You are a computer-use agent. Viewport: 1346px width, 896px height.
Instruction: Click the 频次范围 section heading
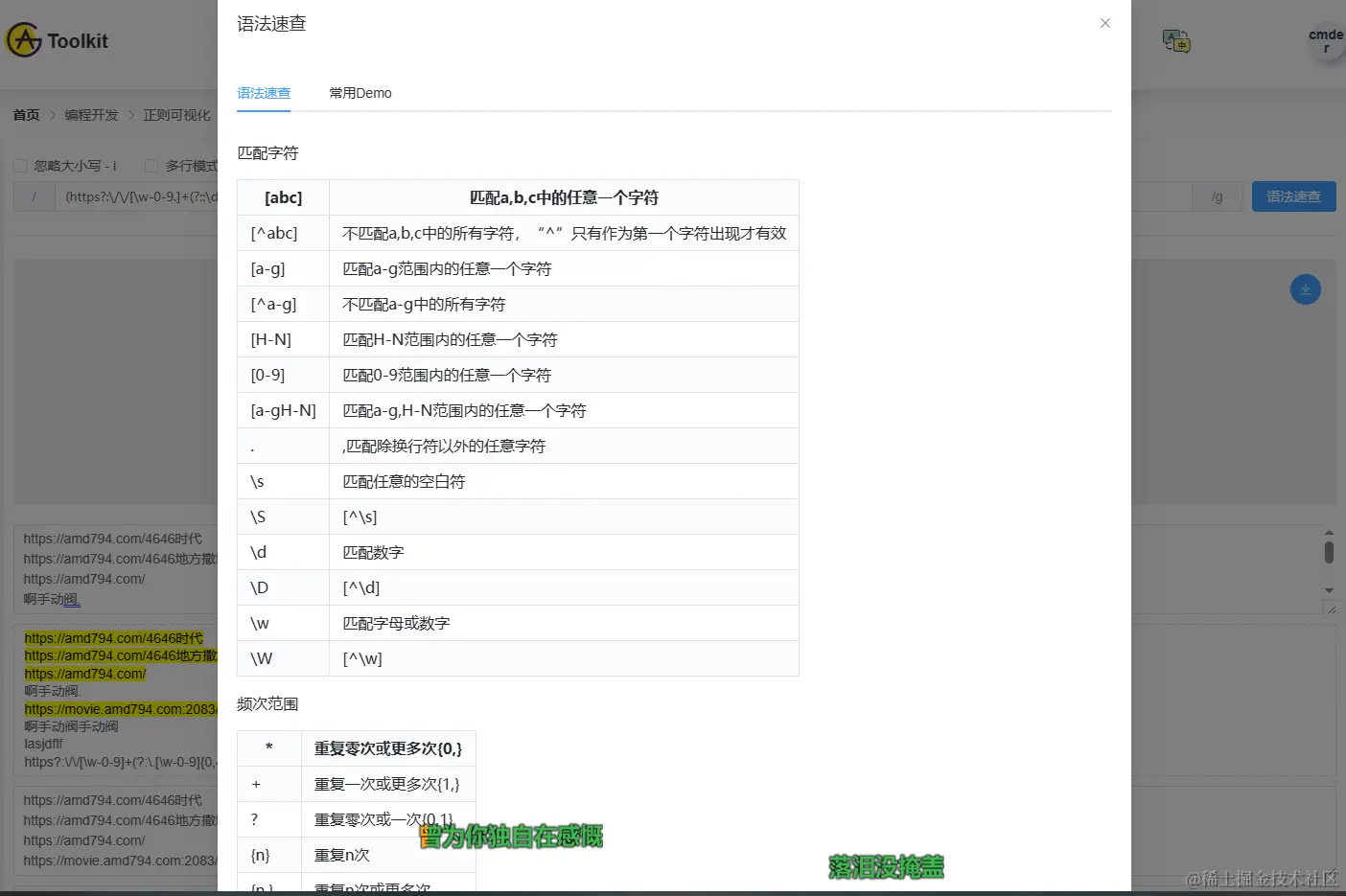click(x=267, y=704)
